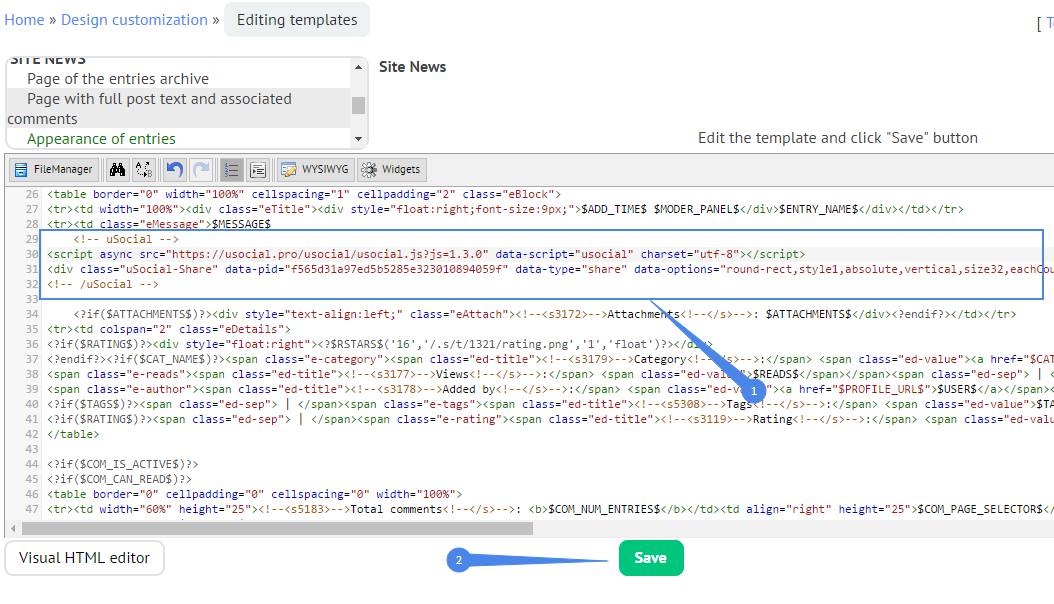The image size is (1054, 604).
Task: Click the horizontal scrollbar left arrow
Action: pos(13,529)
